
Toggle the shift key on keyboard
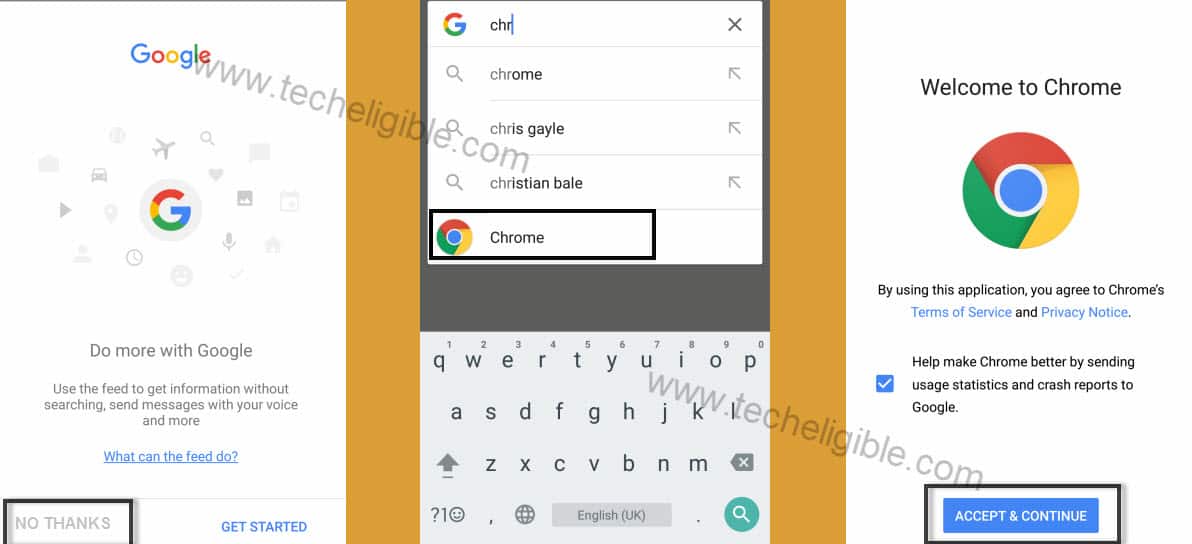click(x=447, y=463)
